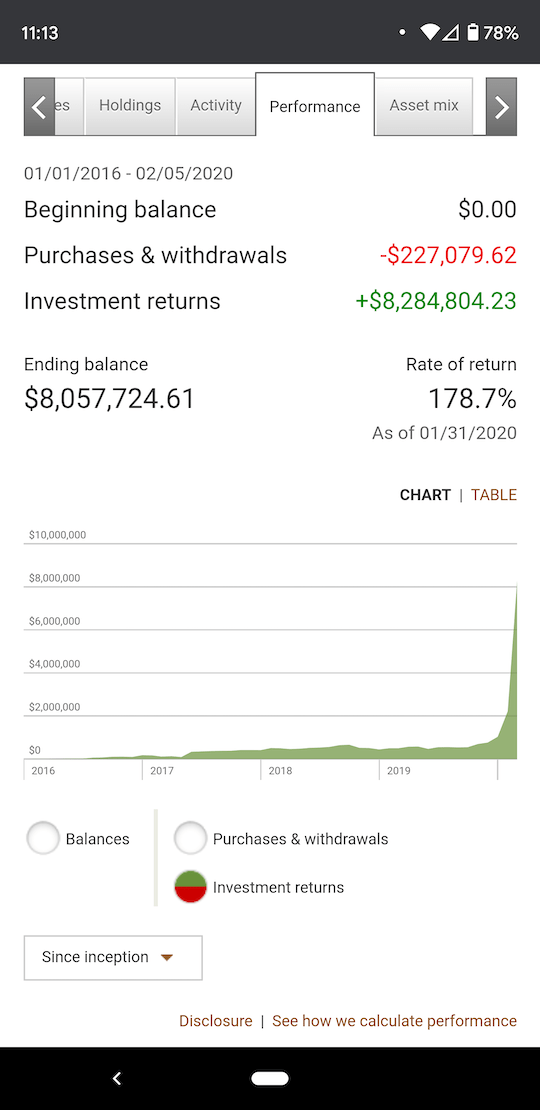540x1110 pixels.
Task: Switch to the Activity tab
Action: pyautogui.click(x=216, y=105)
